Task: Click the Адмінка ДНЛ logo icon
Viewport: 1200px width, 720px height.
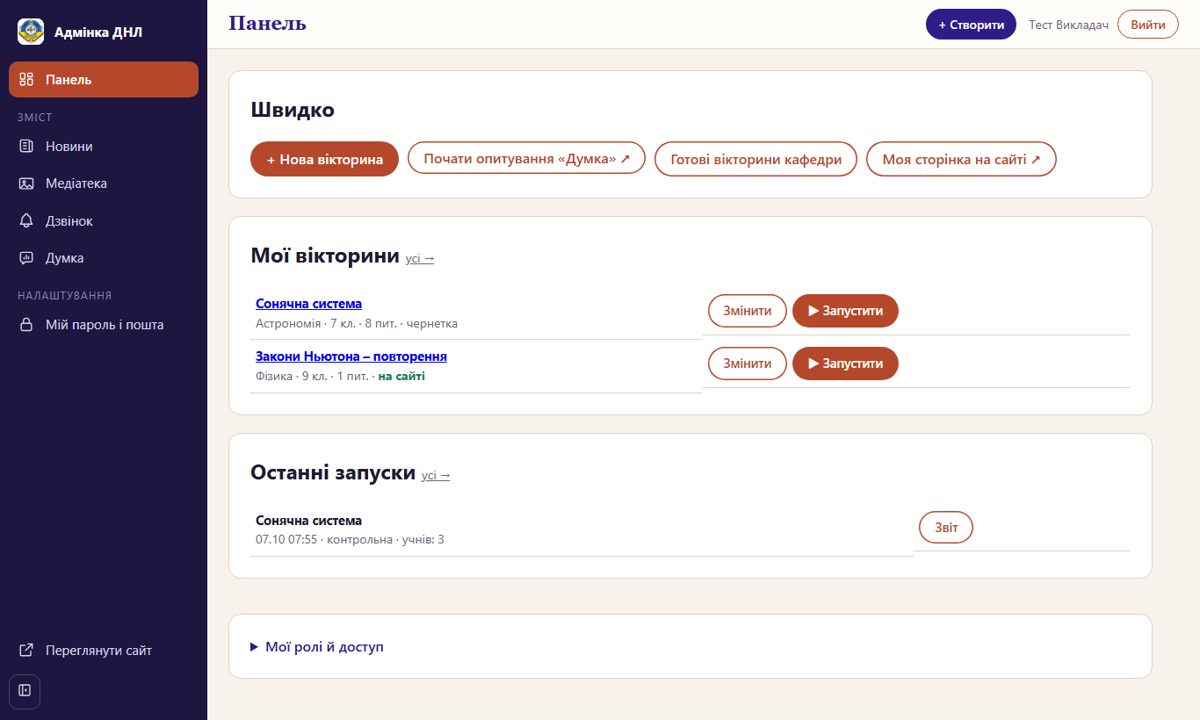Action: (31, 32)
